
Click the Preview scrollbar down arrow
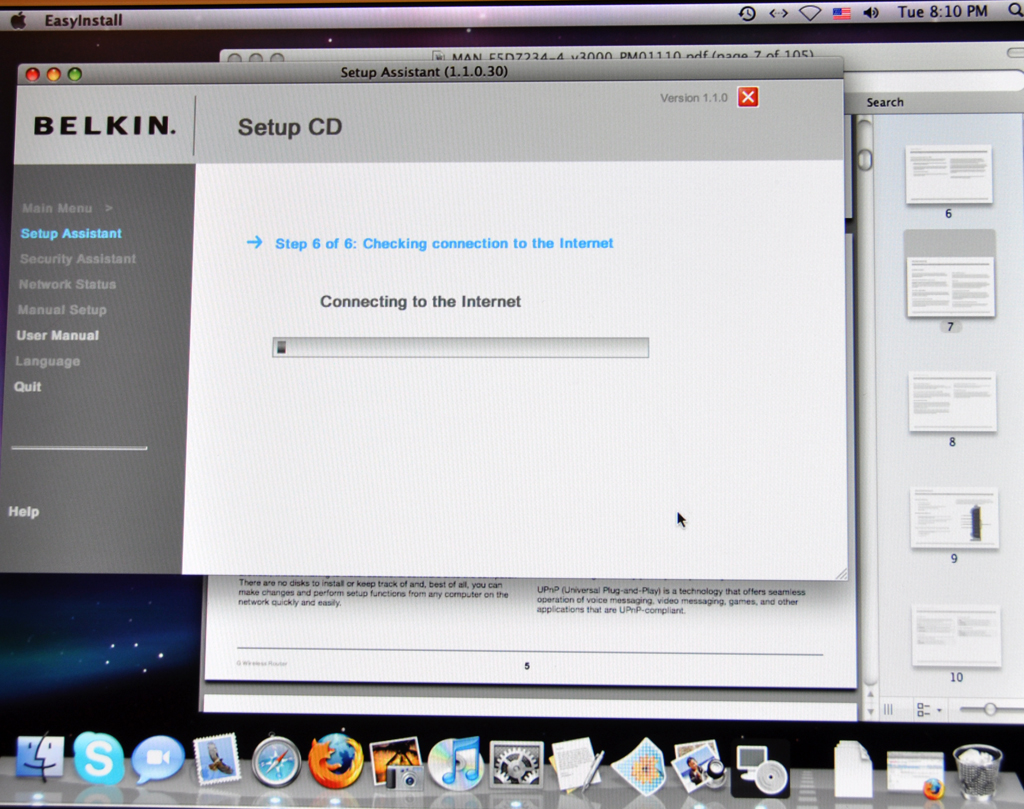[870, 710]
